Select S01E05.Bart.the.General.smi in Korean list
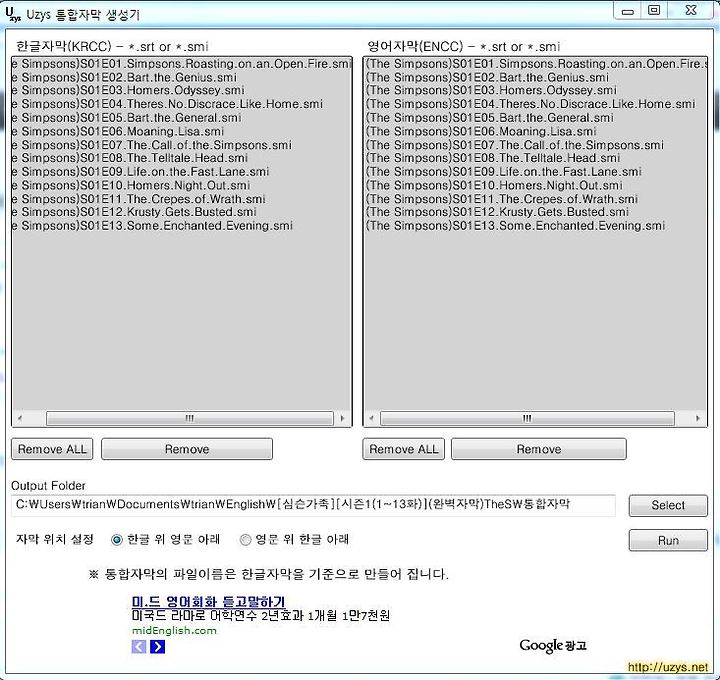 (182, 118)
